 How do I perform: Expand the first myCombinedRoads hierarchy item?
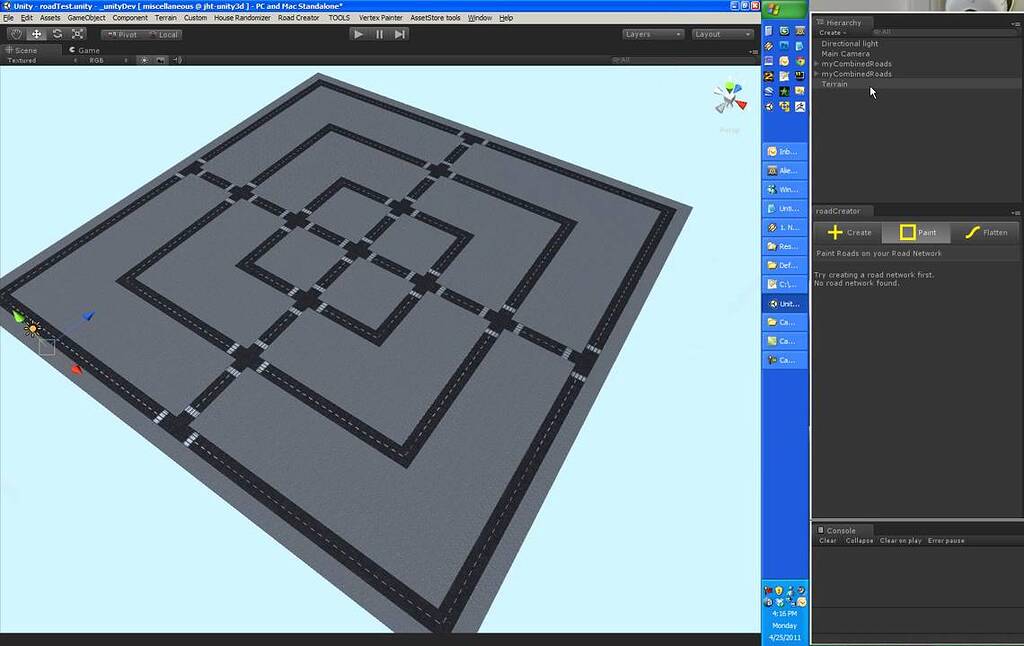[x=820, y=64]
